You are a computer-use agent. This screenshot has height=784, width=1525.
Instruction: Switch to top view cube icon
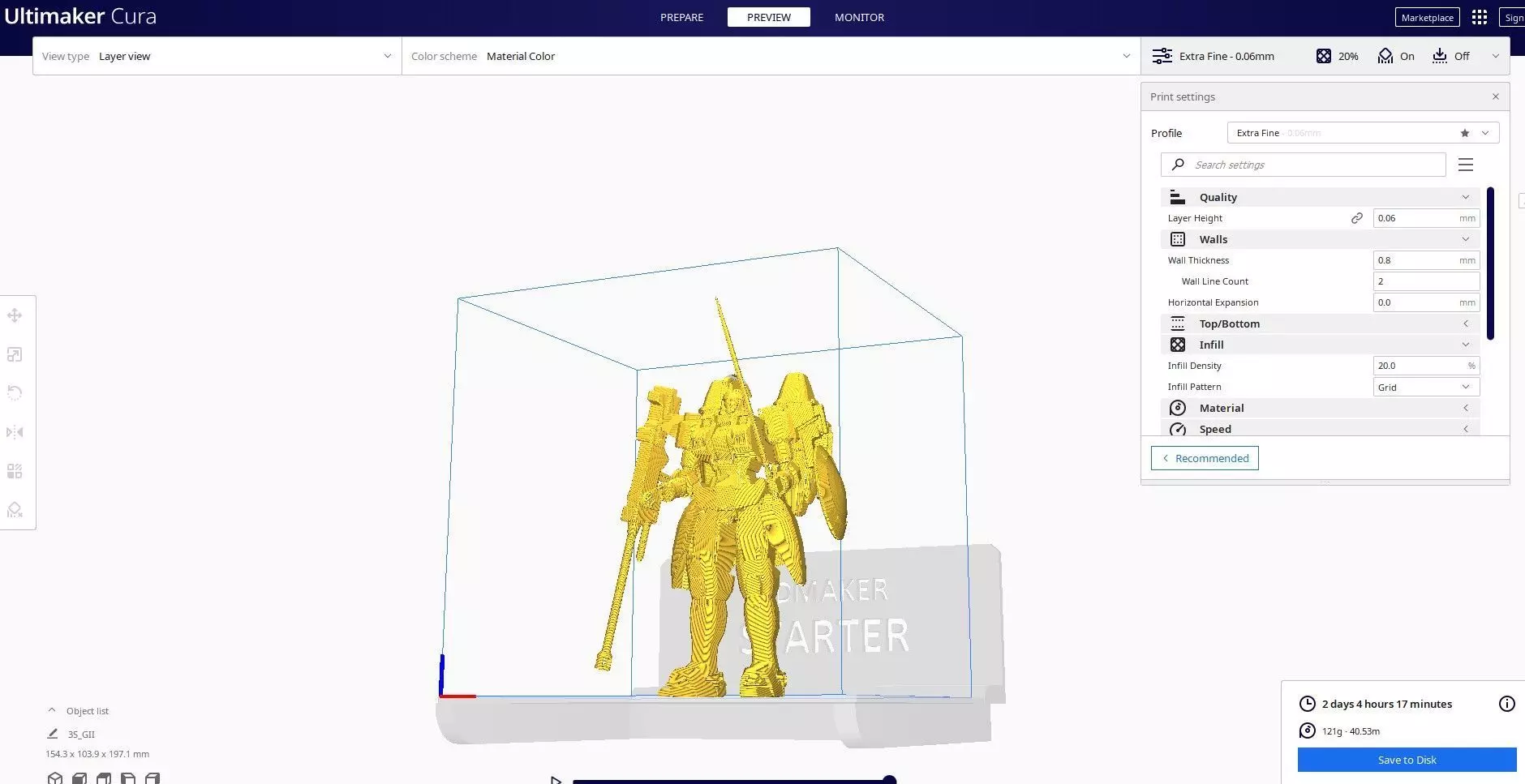(104, 778)
